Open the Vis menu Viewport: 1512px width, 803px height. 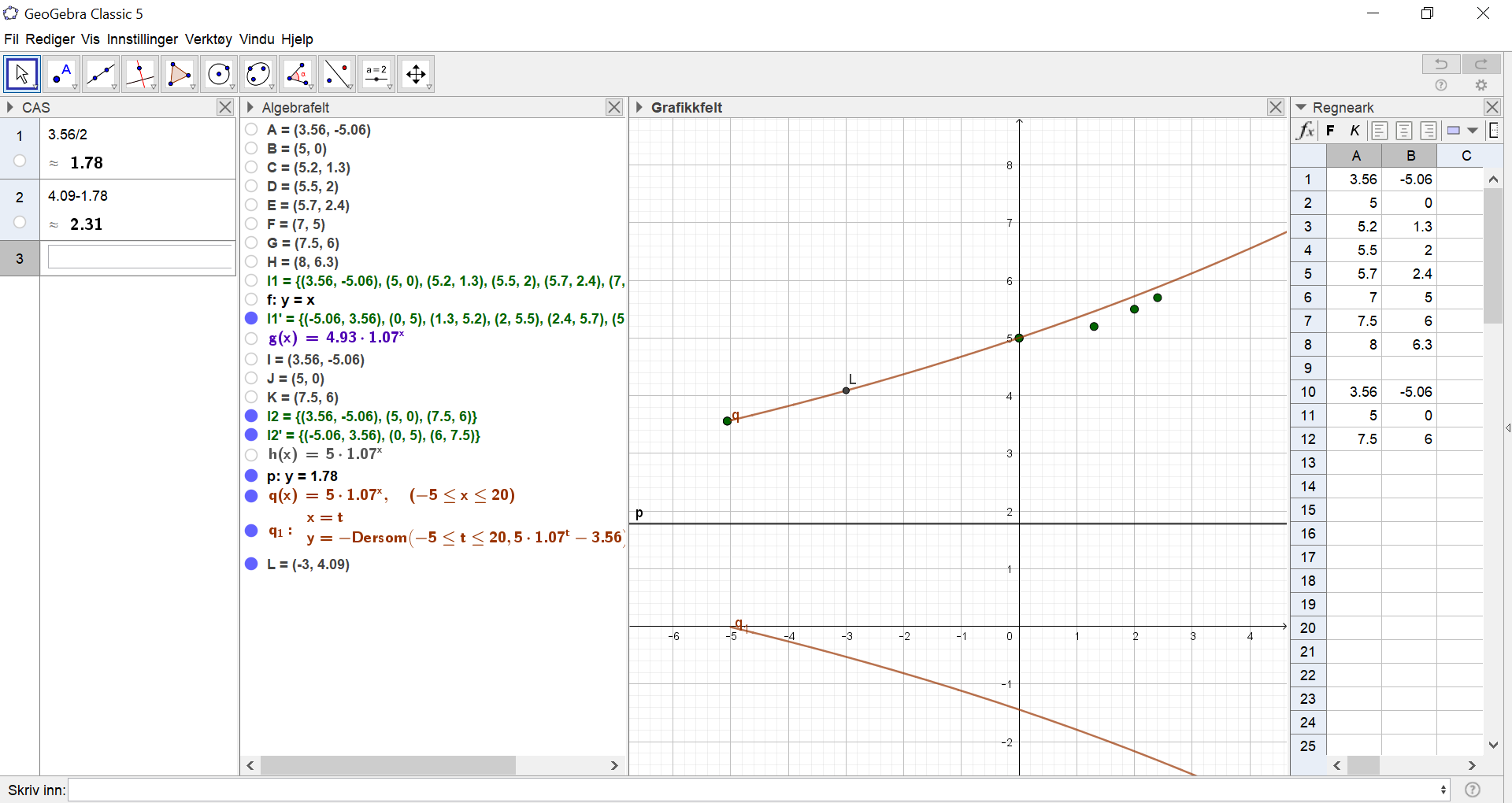91,39
